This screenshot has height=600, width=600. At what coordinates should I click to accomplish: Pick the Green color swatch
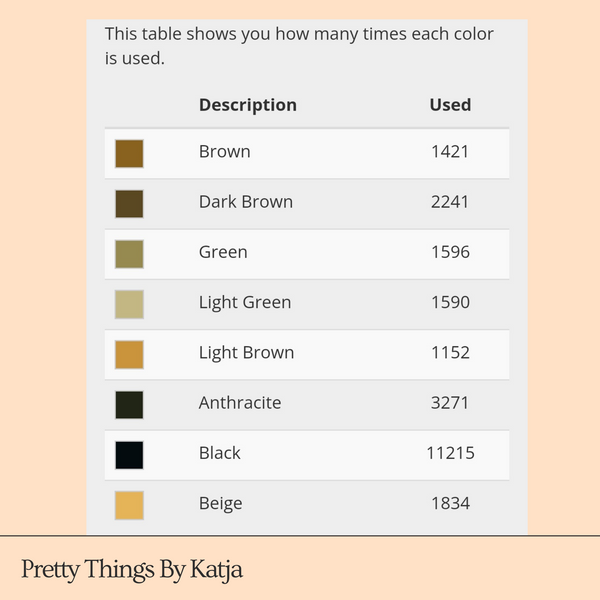(x=129, y=254)
